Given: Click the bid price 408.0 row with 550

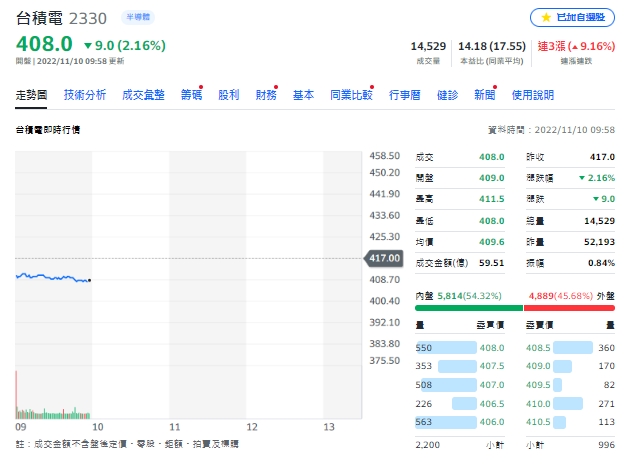Looking at the screenshot, I should click(460, 348).
